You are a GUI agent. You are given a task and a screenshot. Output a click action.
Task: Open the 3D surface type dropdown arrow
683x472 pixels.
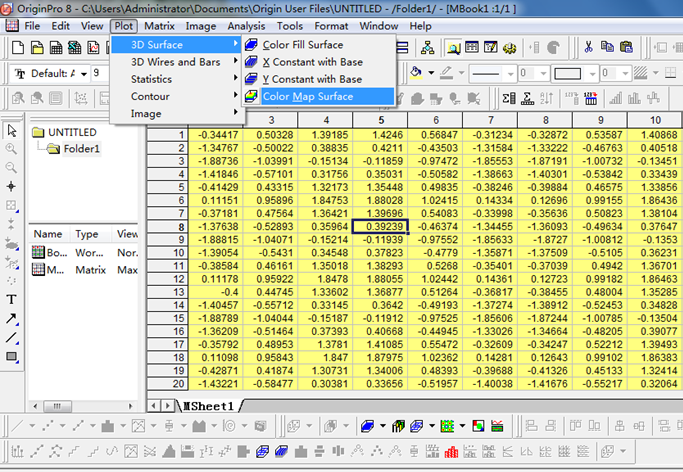pyautogui.click(x=383, y=426)
